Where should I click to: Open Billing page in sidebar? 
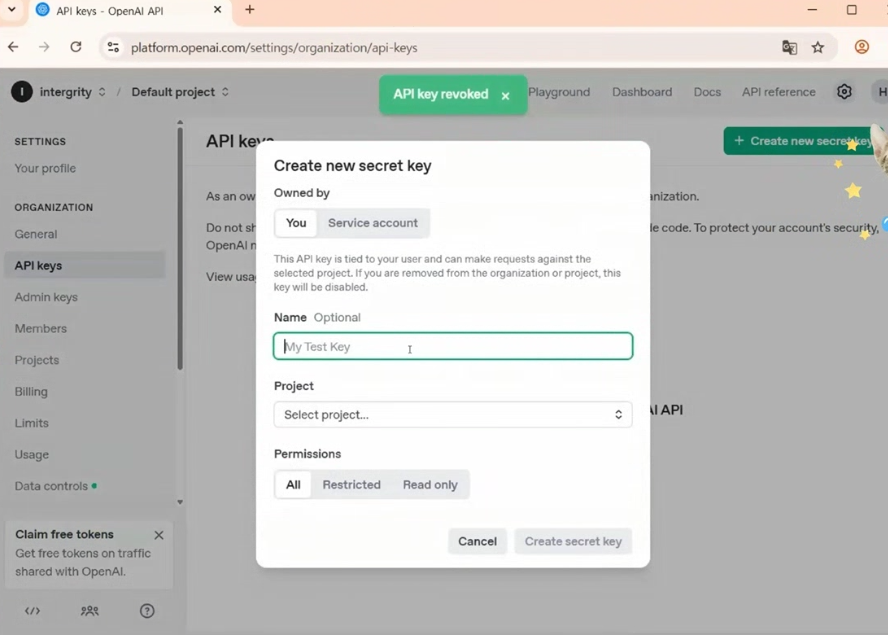(31, 391)
